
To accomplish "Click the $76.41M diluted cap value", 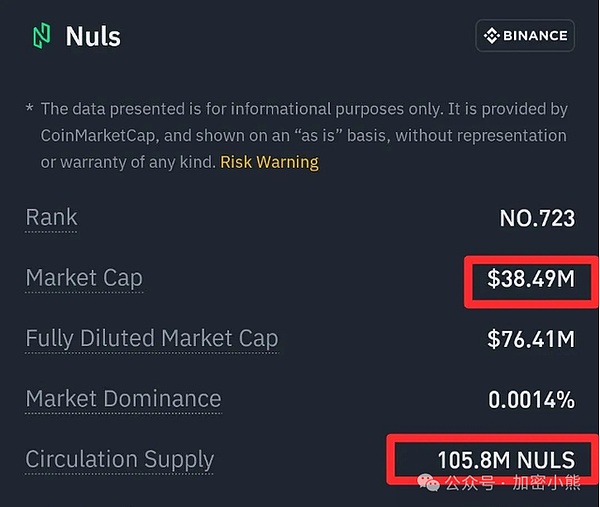I will click(531, 340).
